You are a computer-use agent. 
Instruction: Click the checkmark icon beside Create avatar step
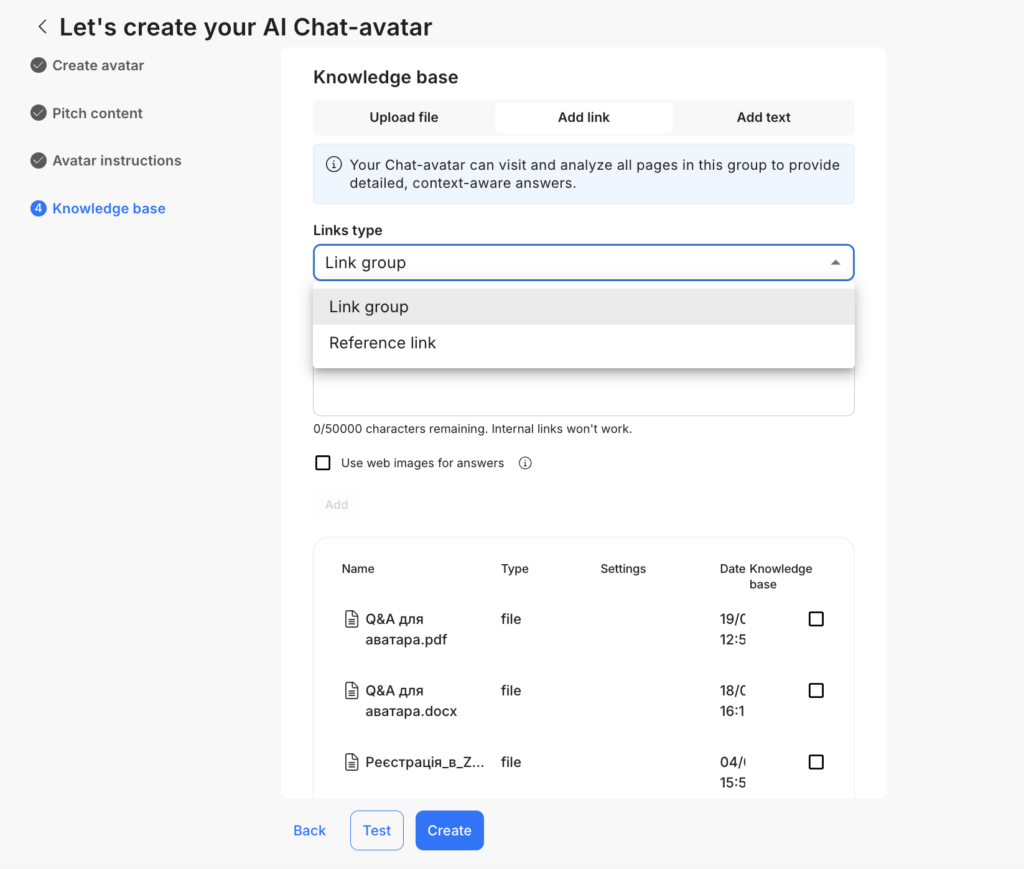[39, 66]
